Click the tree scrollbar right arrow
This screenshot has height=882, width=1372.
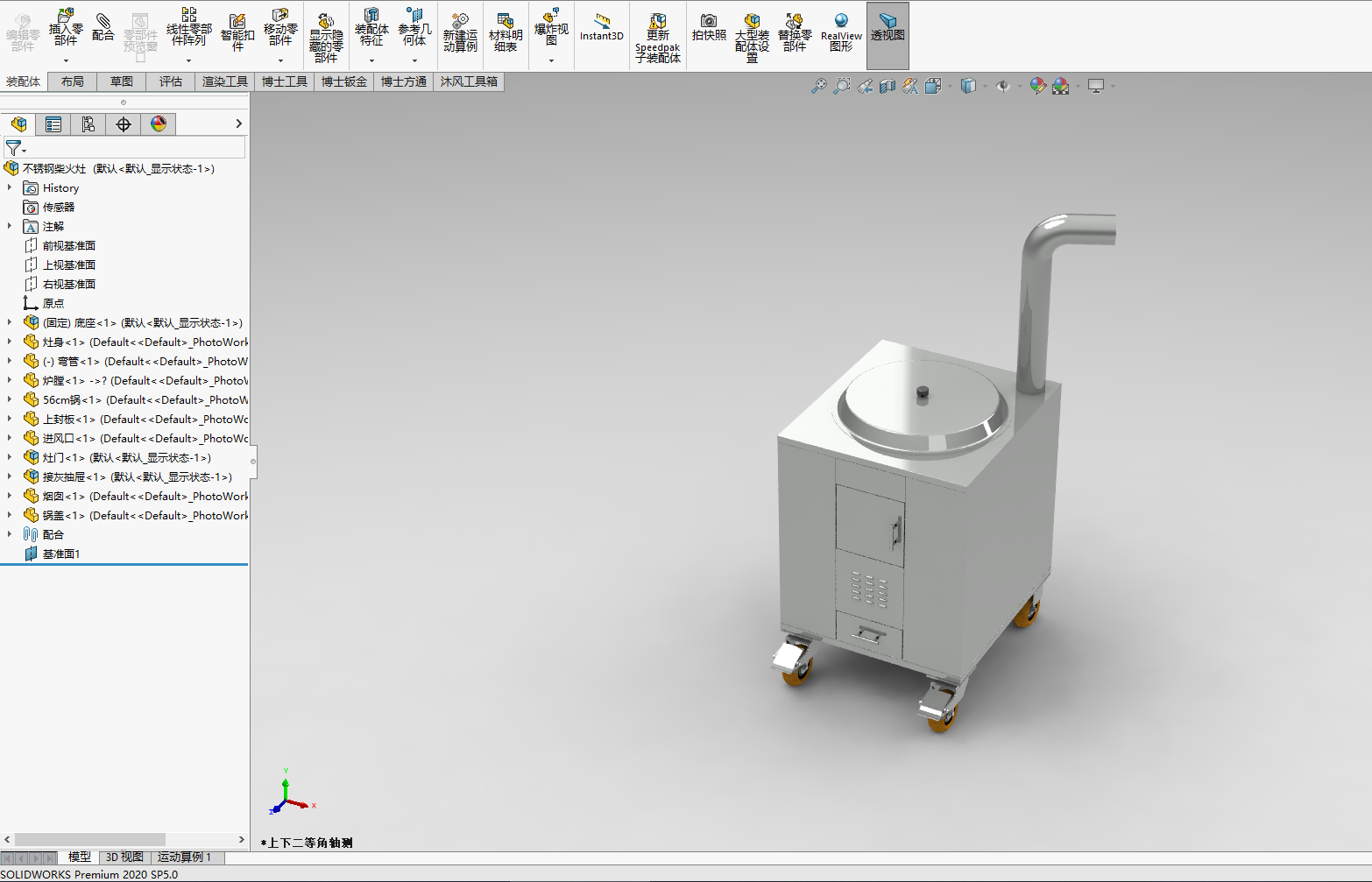coord(242,840)
